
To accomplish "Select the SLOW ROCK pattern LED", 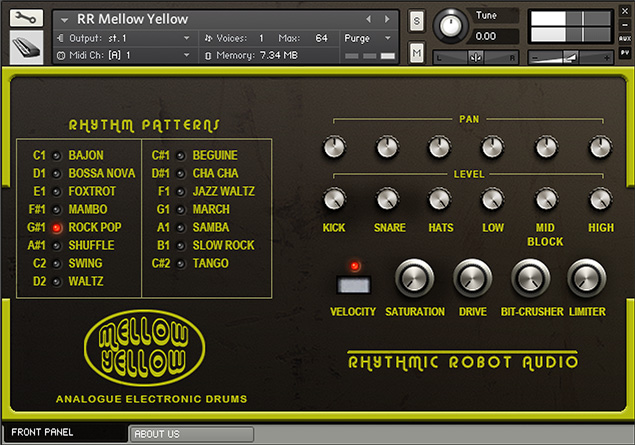I will click(181, 246).
